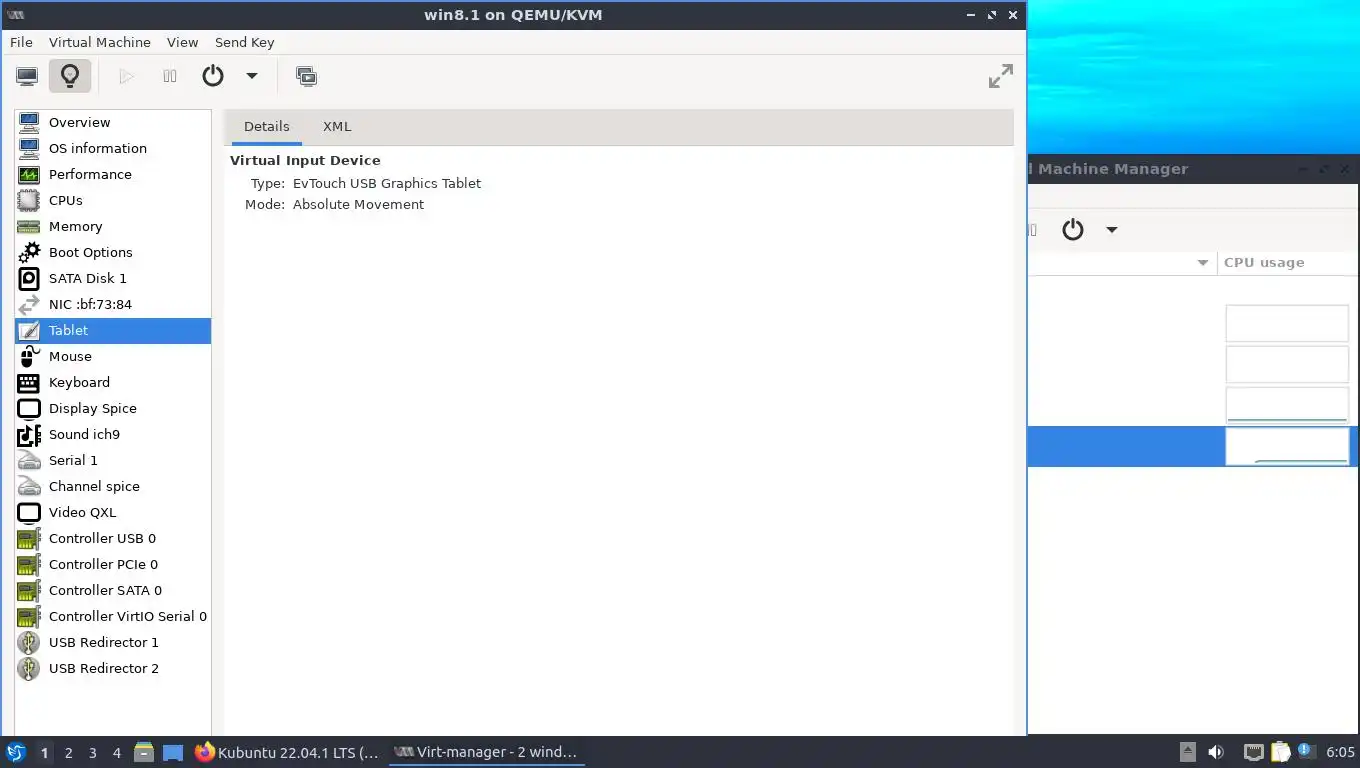Image resolution: width=1360 pixels, height=768 pixels.
Task: Select the CPUs entry
Action: 113,200
